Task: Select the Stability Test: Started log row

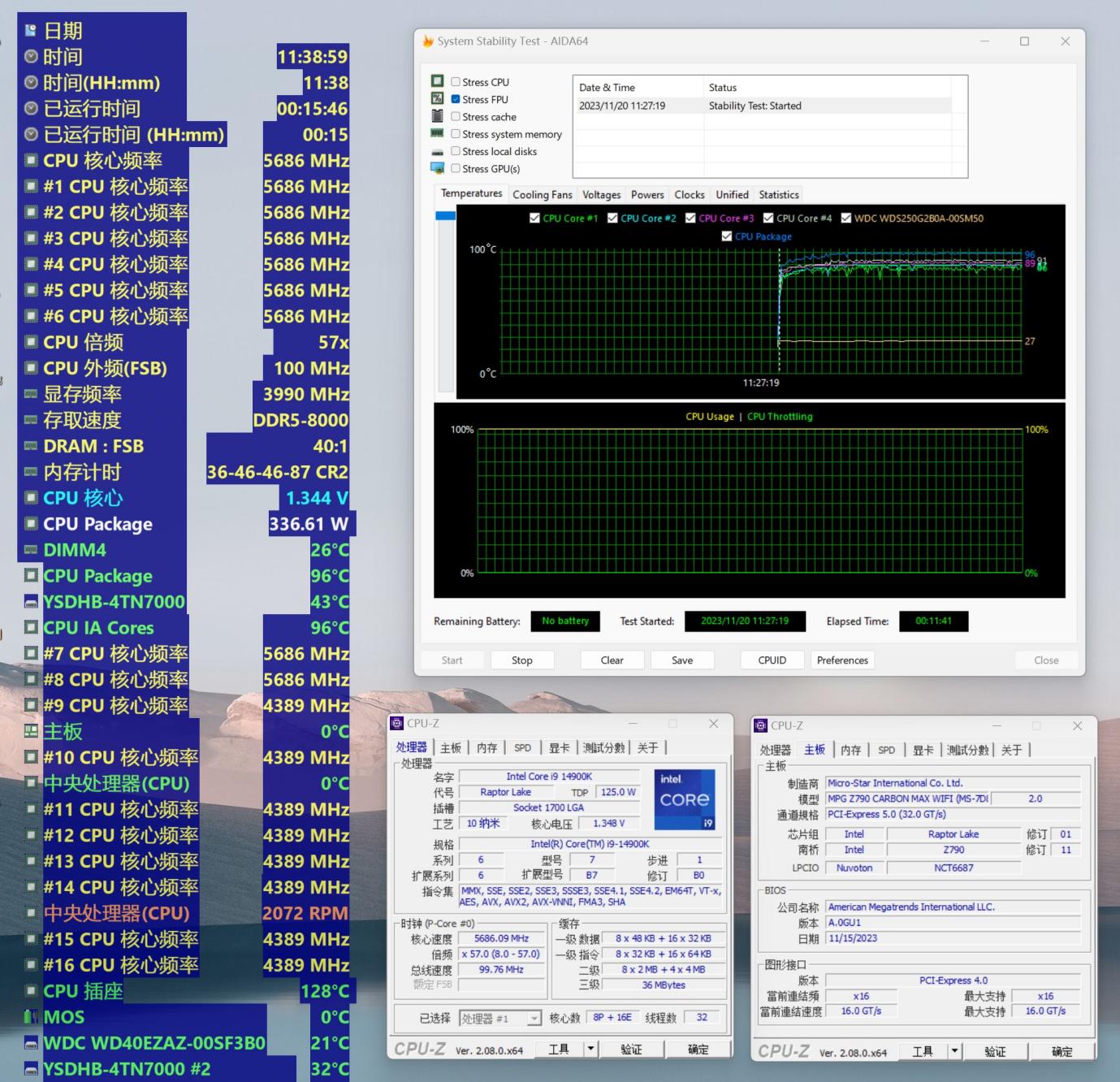Action: 762,106
